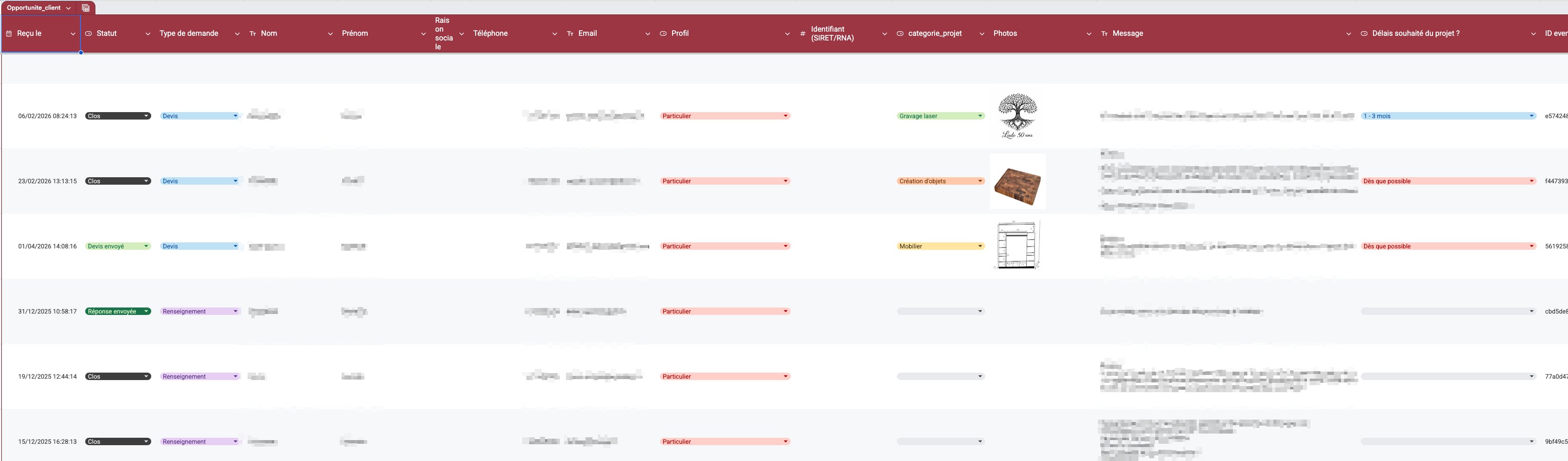
Task: Click the text type icon of Message
Action: coord(1105,33)
